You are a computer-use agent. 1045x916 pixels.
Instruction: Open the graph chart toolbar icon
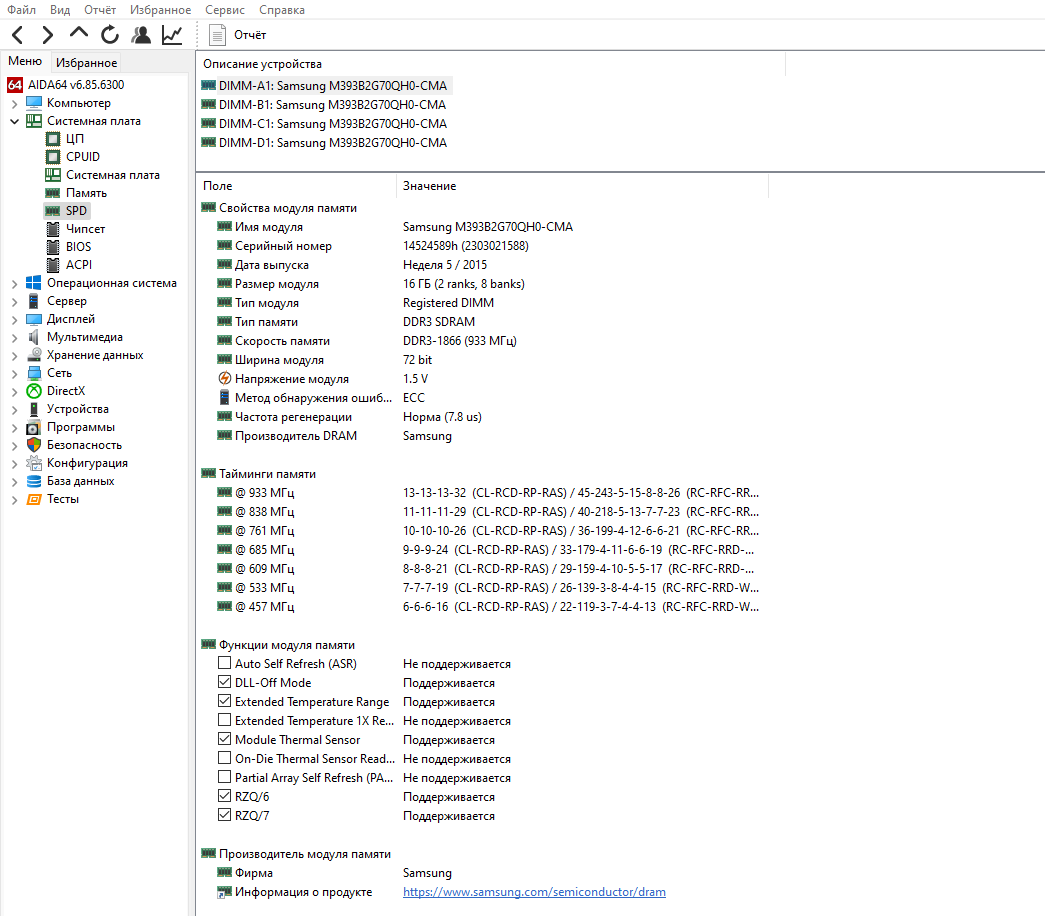(172, 35)
